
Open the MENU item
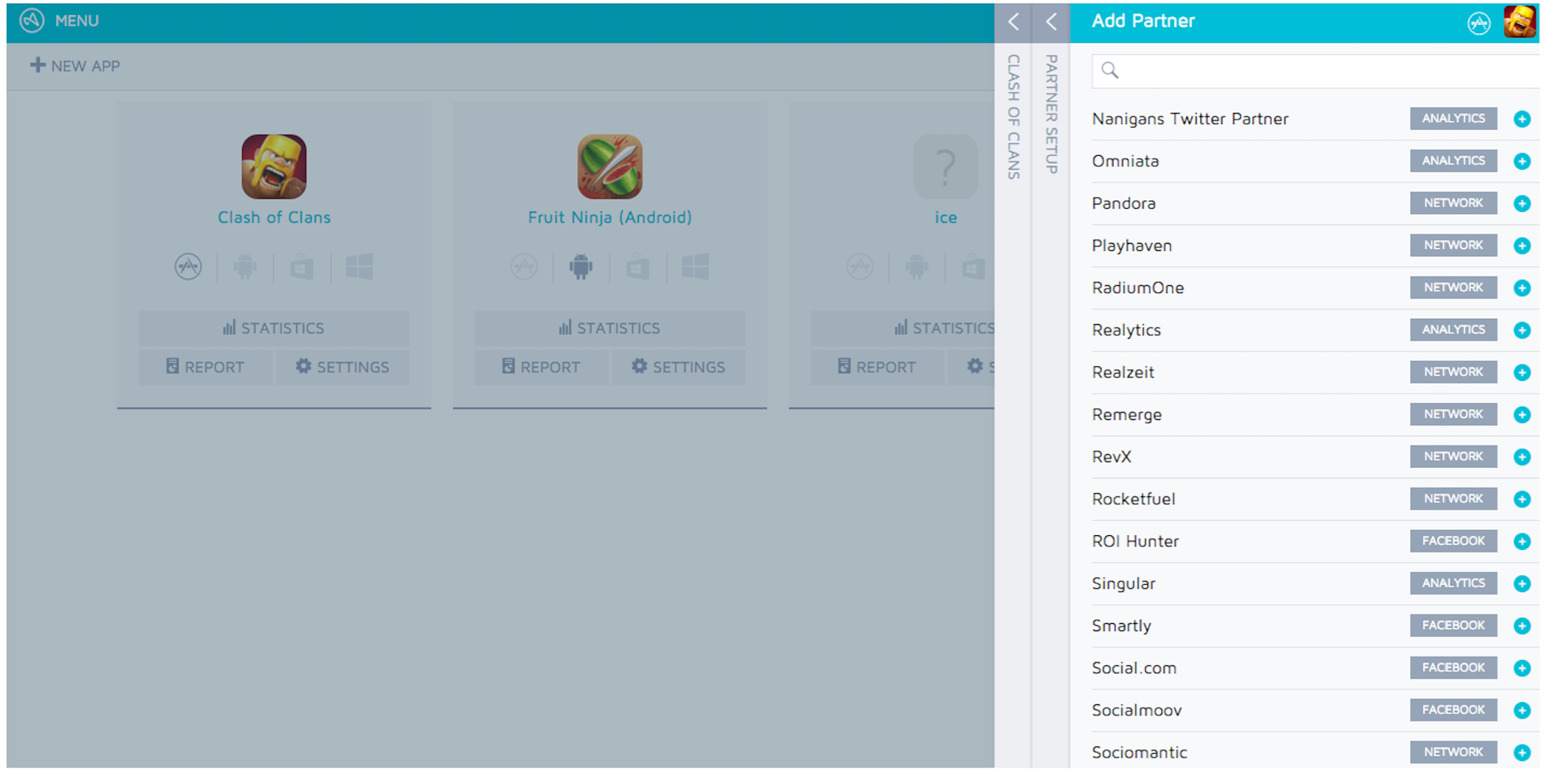click(77, 21)
